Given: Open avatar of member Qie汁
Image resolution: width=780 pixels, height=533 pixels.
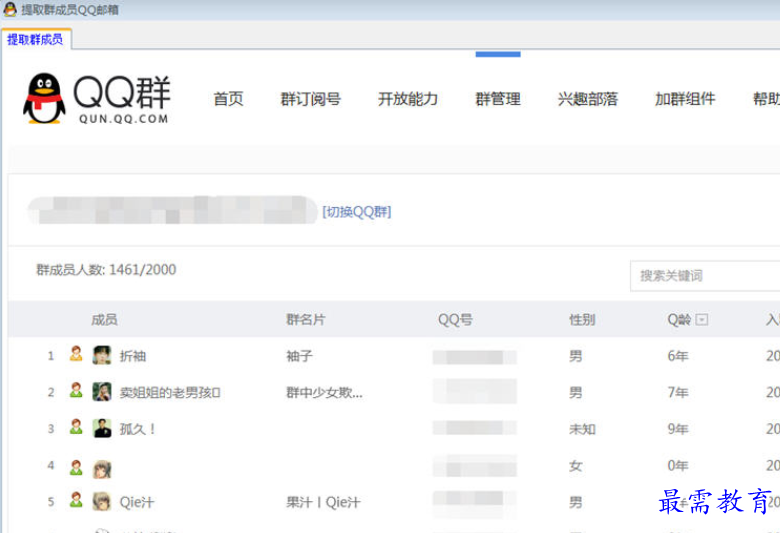Looking at the screenshot, I should 102,502.
